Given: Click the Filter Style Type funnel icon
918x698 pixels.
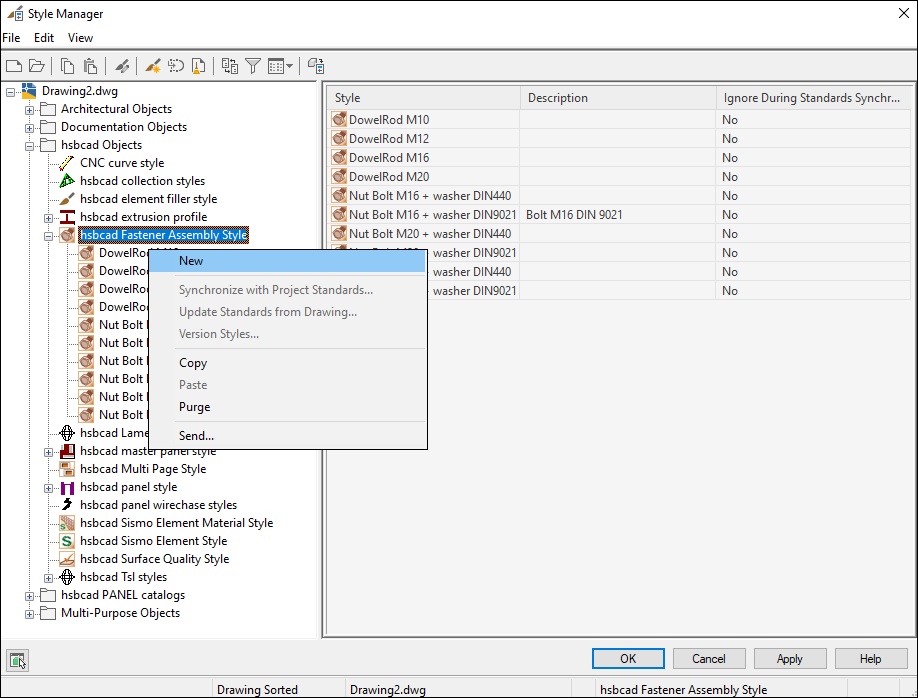Looking at the screenshot, I should [x=253, y=66].
